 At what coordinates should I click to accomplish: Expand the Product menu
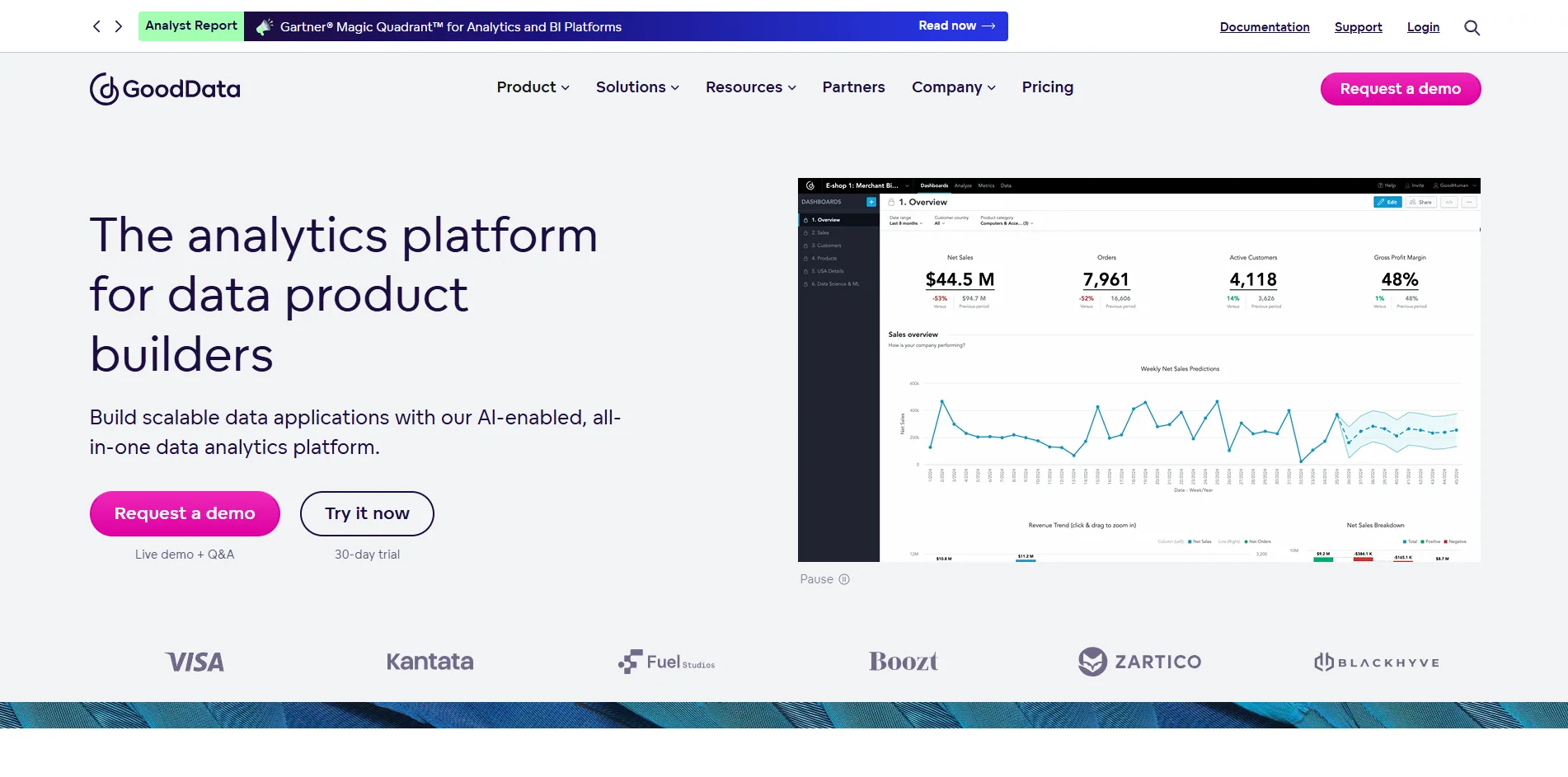533,87
